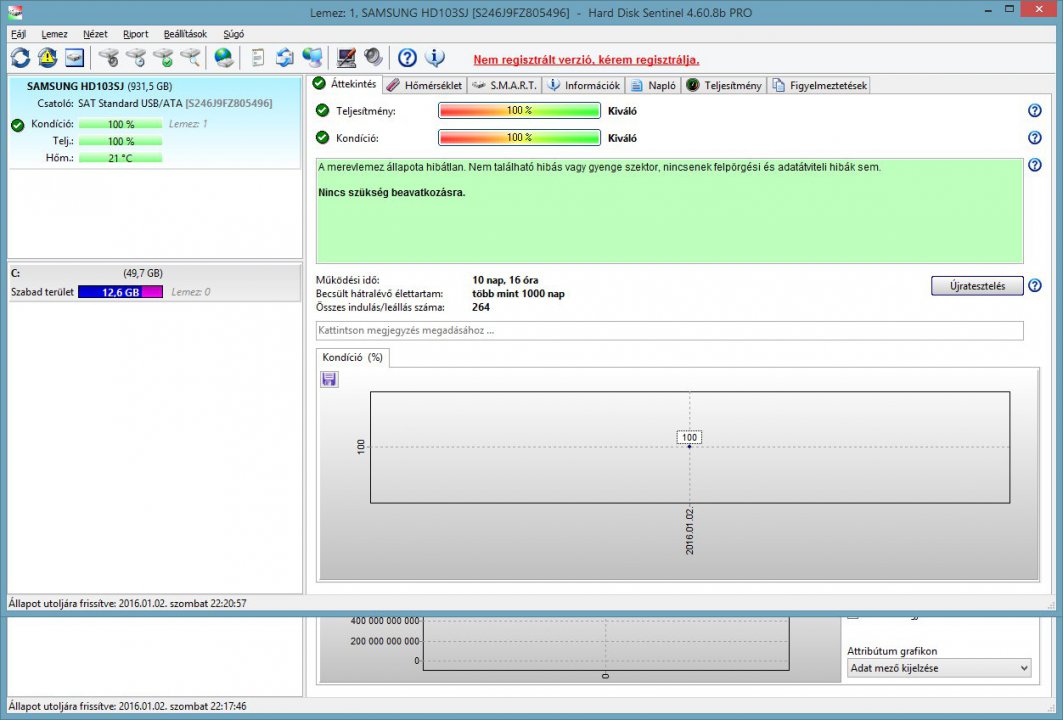The image size is (1063, 720).
Task: Click the '2016.01.02' date label on graph
Action: [689, 530]
